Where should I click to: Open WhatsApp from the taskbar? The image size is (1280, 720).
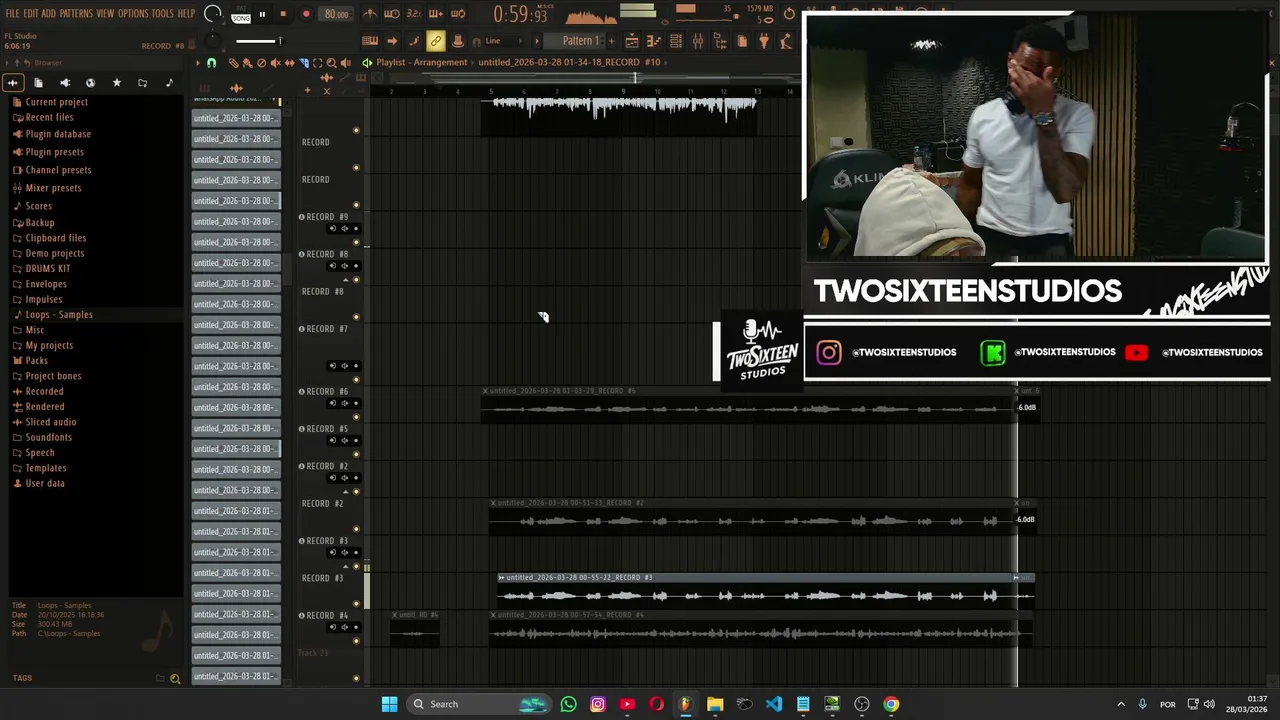(568, 704)
